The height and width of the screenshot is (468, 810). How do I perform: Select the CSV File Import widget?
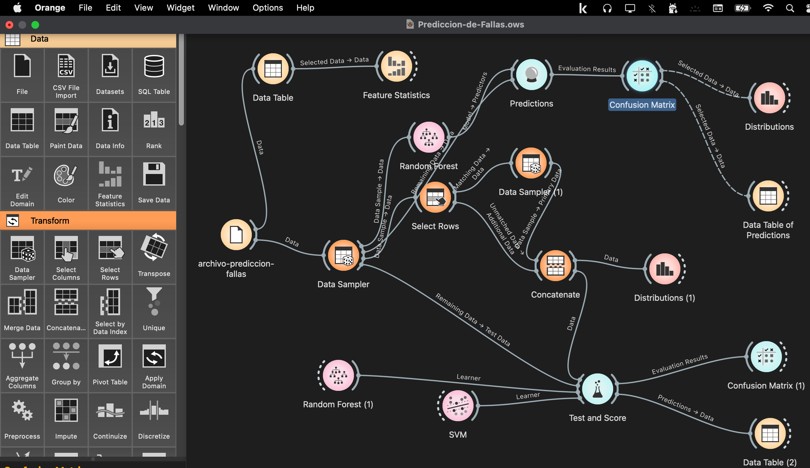[x=66, y=75]
